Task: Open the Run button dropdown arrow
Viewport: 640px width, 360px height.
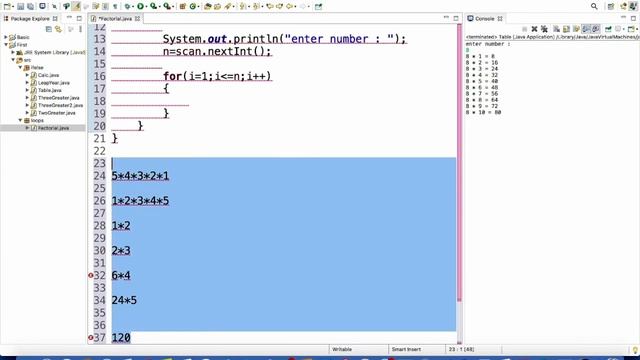Action: pos(146,7)
